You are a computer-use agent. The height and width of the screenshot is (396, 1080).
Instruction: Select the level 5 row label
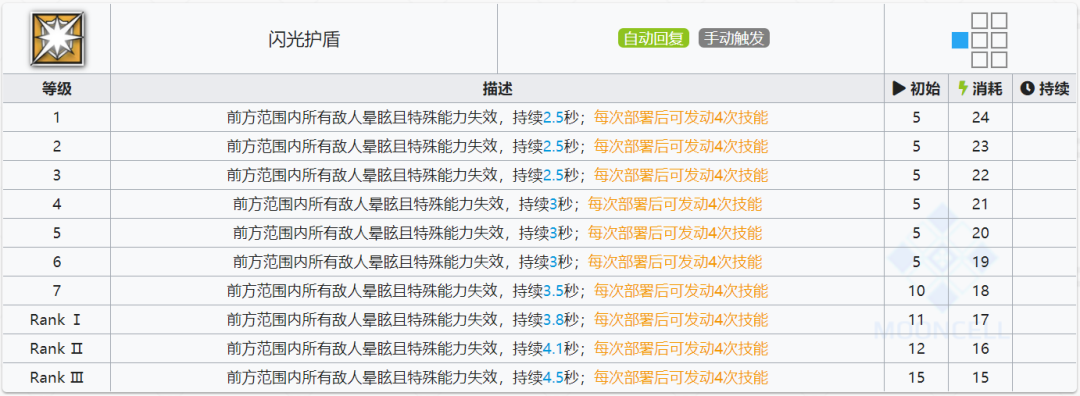pos(56,233)
